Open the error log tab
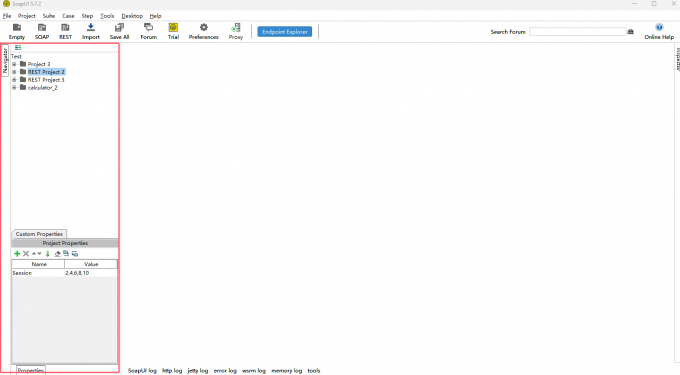Viewport: 680px width, 375px height. click(x=225, y=371)
